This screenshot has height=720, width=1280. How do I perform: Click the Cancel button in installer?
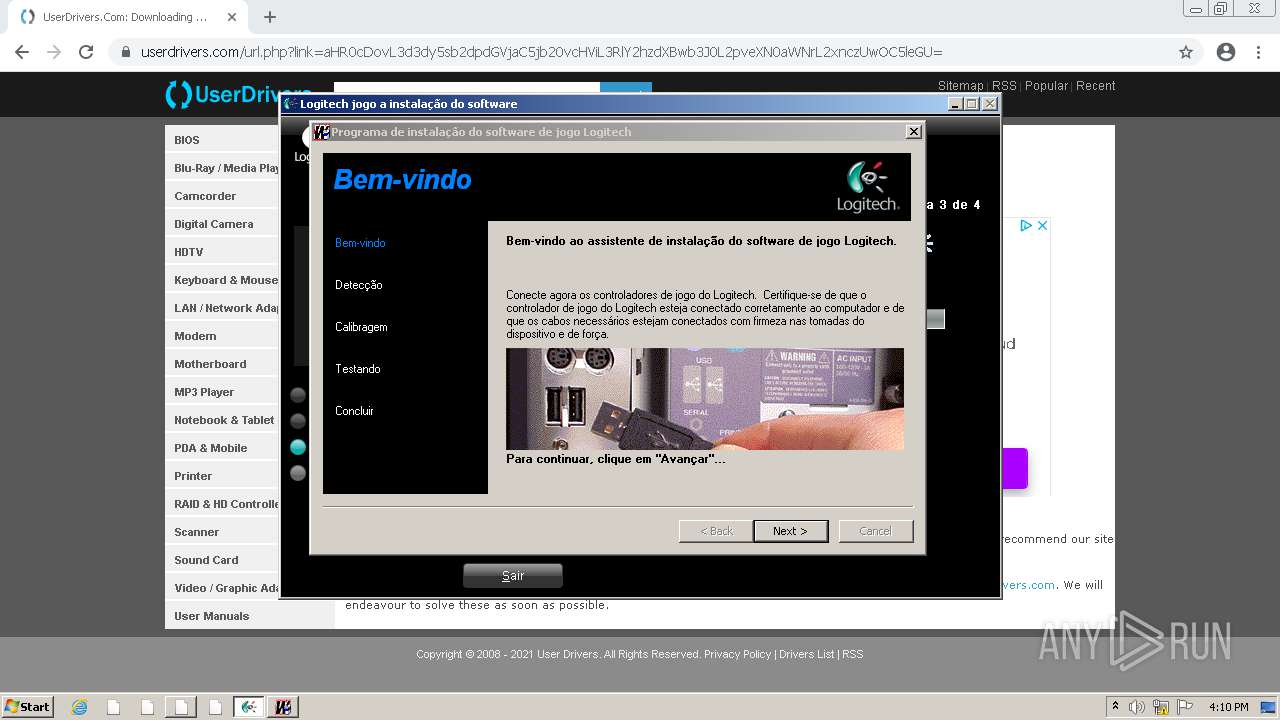click(876, 531)
